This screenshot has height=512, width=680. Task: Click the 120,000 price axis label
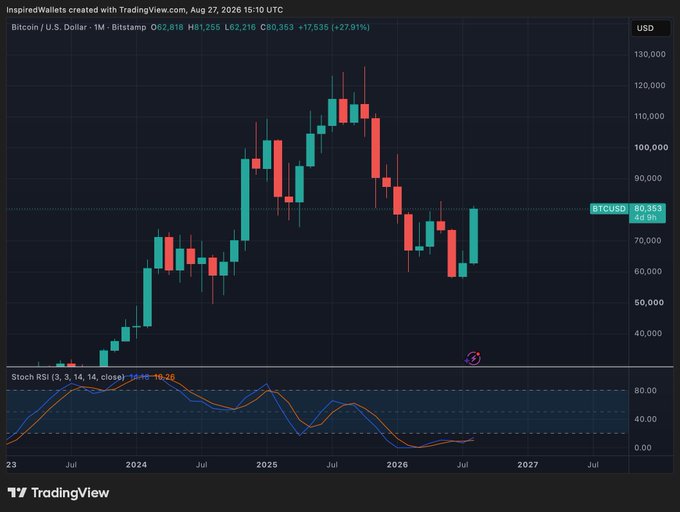pyautogui.click(x=650, y=85)
